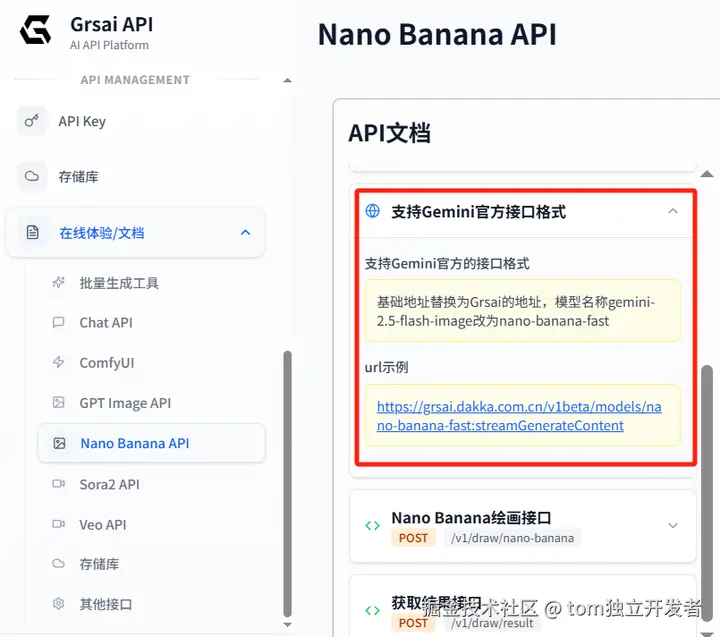720x637 pixels.
Task: Click code brackets icon beside 获取结果接口
Action: [x=372, y=610]
